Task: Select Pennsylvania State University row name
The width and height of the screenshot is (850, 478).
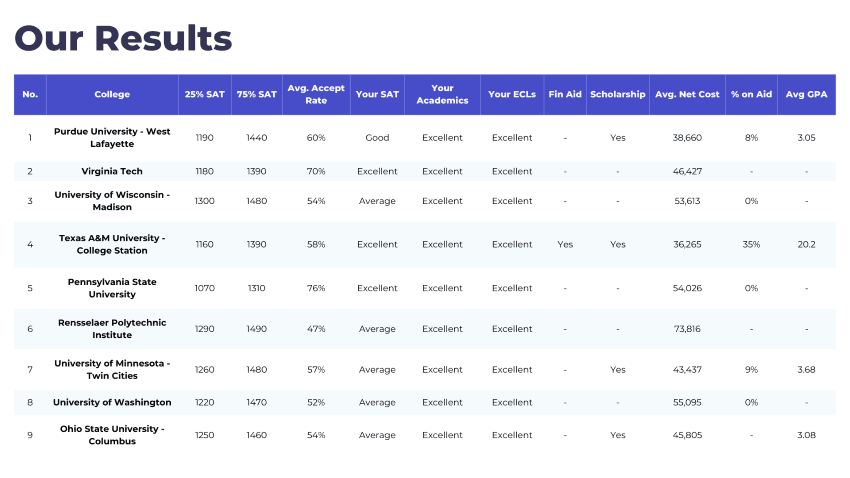Action: click(112, 288)
